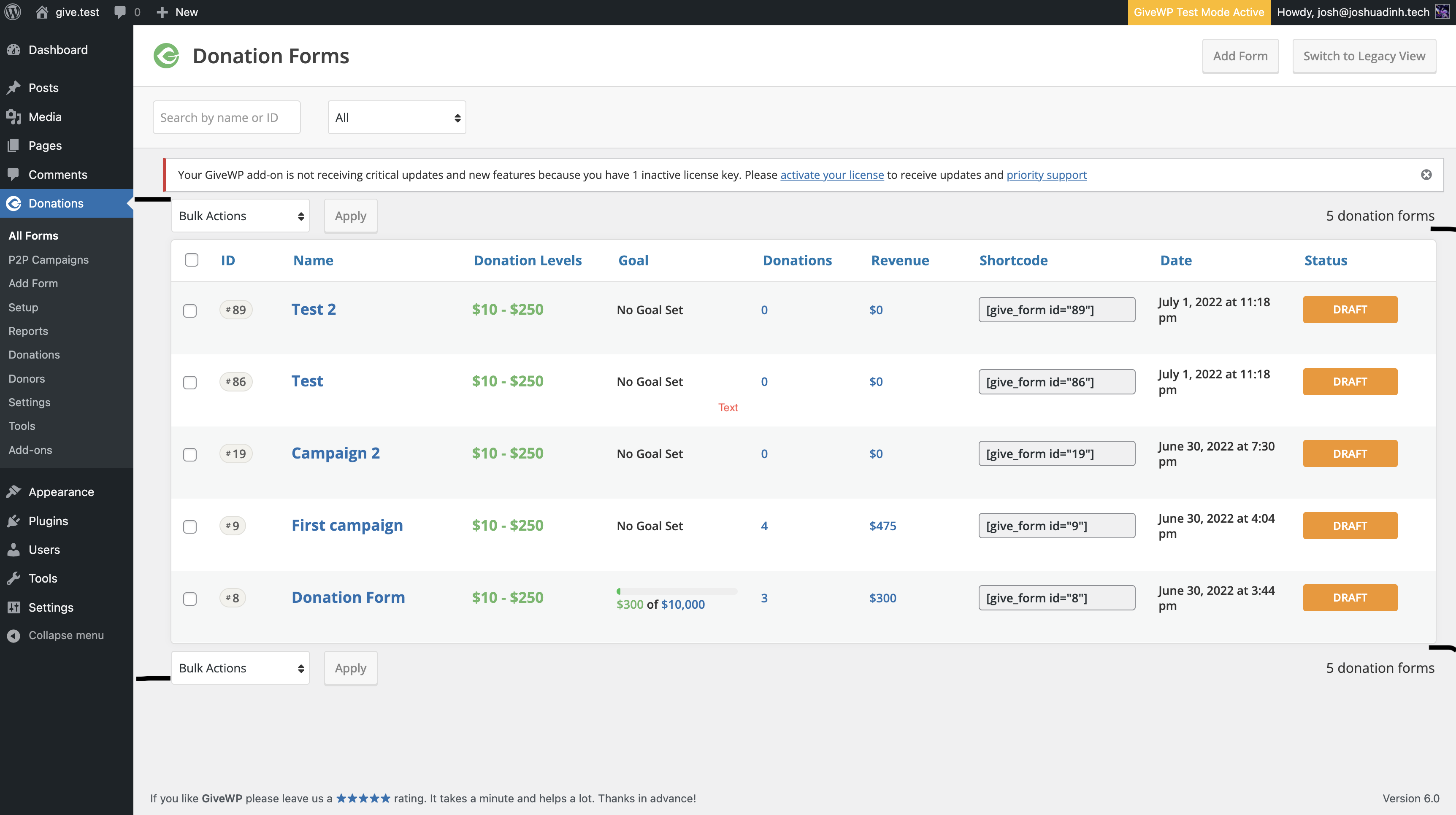Open the top Bulk Actions dropdown
The width and height of the screenshot is (1456, 815).
click(240, 216)
